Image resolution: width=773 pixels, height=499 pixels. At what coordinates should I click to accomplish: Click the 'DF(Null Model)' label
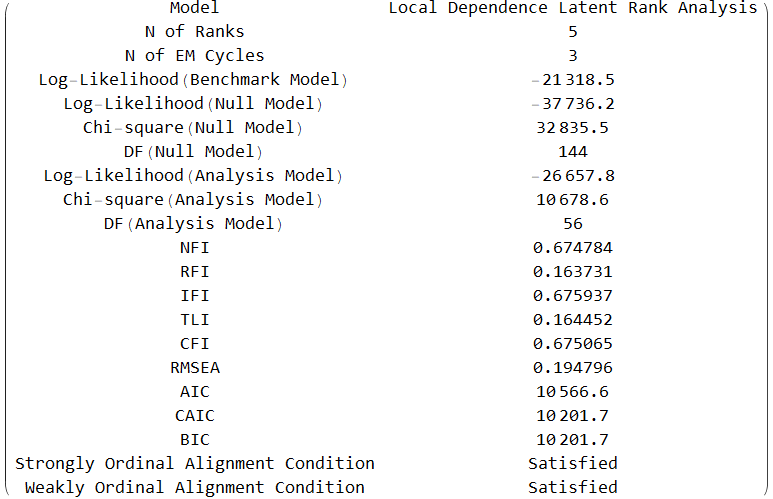point(194,152)
